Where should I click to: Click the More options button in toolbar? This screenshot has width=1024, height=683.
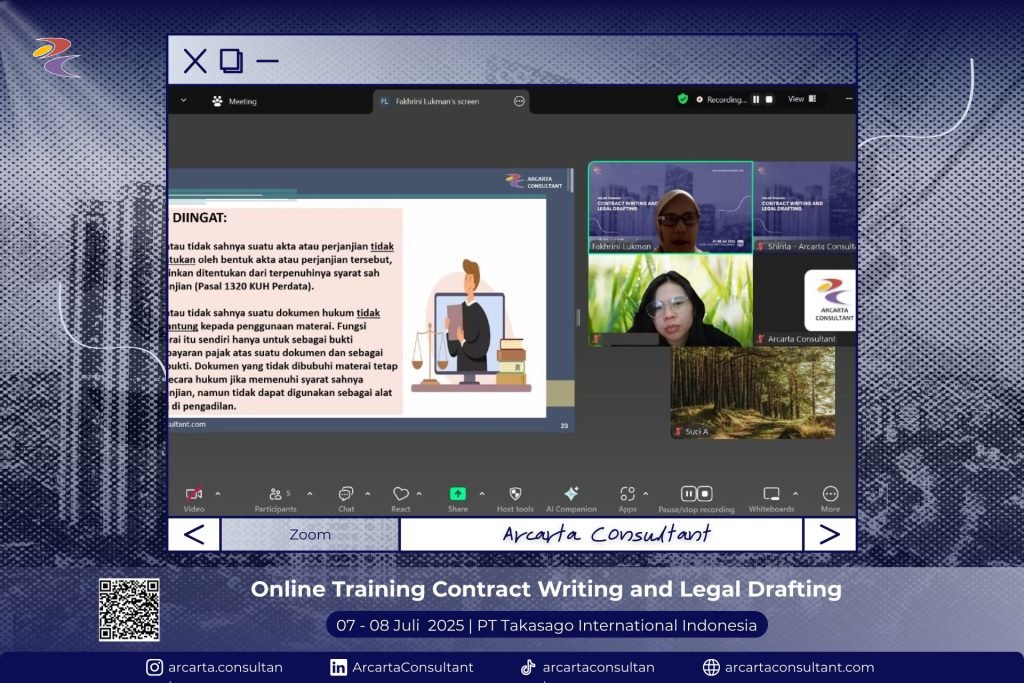click(x=830, y=494)
